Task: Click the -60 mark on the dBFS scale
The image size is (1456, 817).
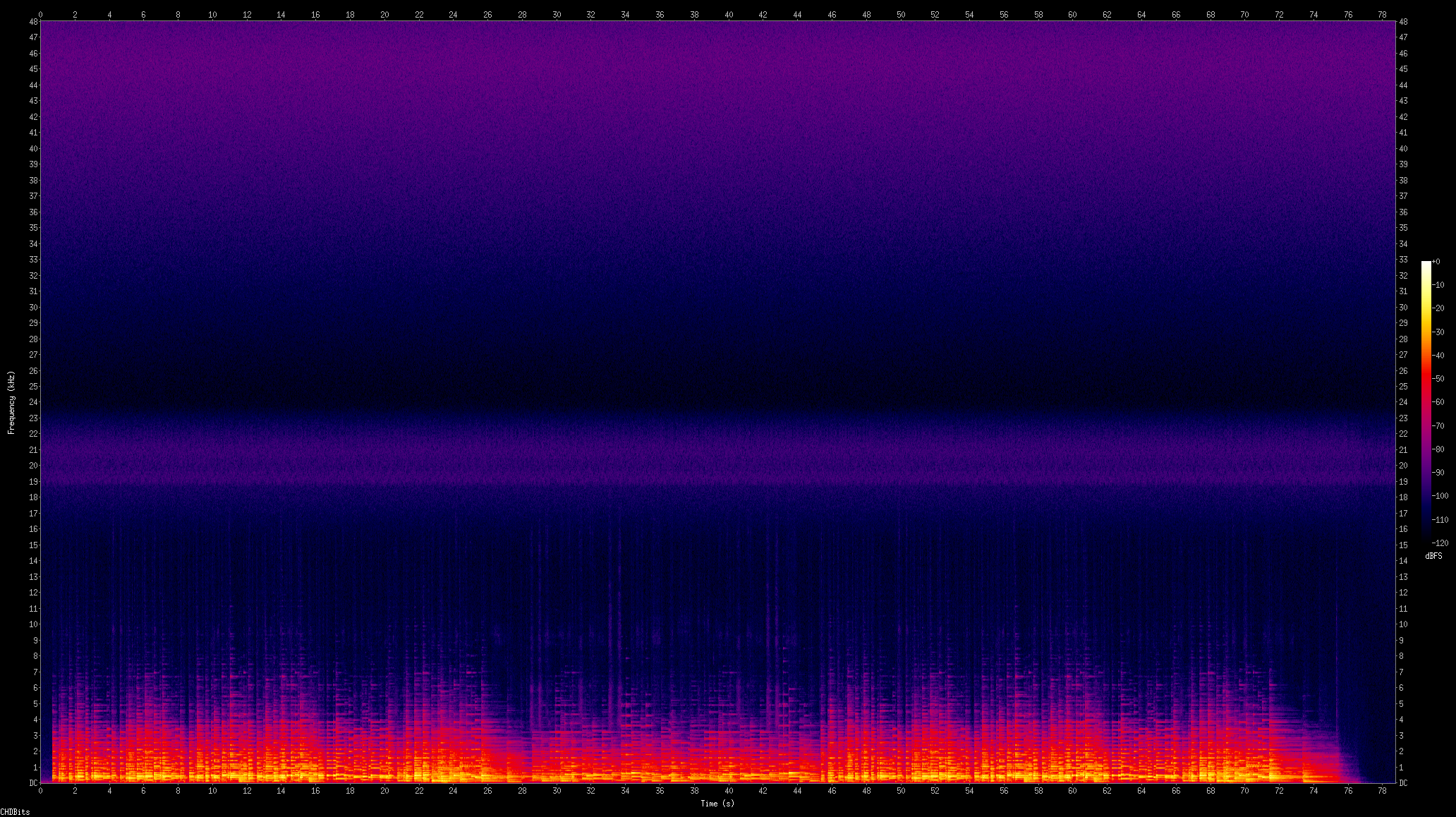Action: pos(1438,402)
